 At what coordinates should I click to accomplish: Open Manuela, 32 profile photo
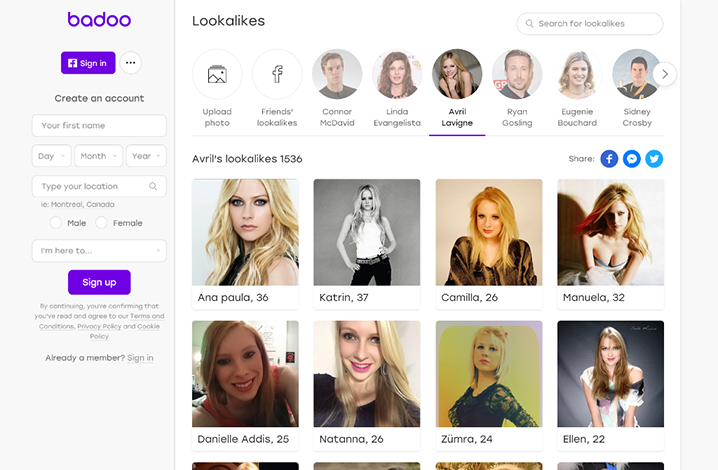pos(610,232)
